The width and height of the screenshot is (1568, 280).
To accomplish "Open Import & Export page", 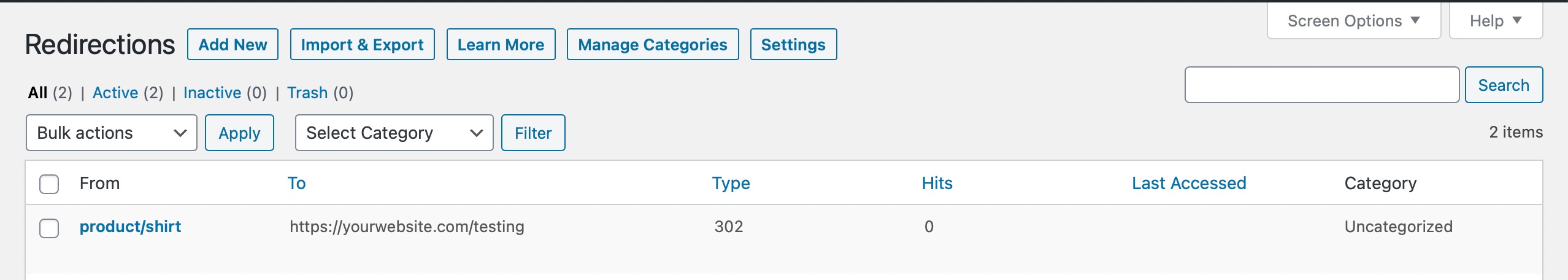I will tap(362, 45).
